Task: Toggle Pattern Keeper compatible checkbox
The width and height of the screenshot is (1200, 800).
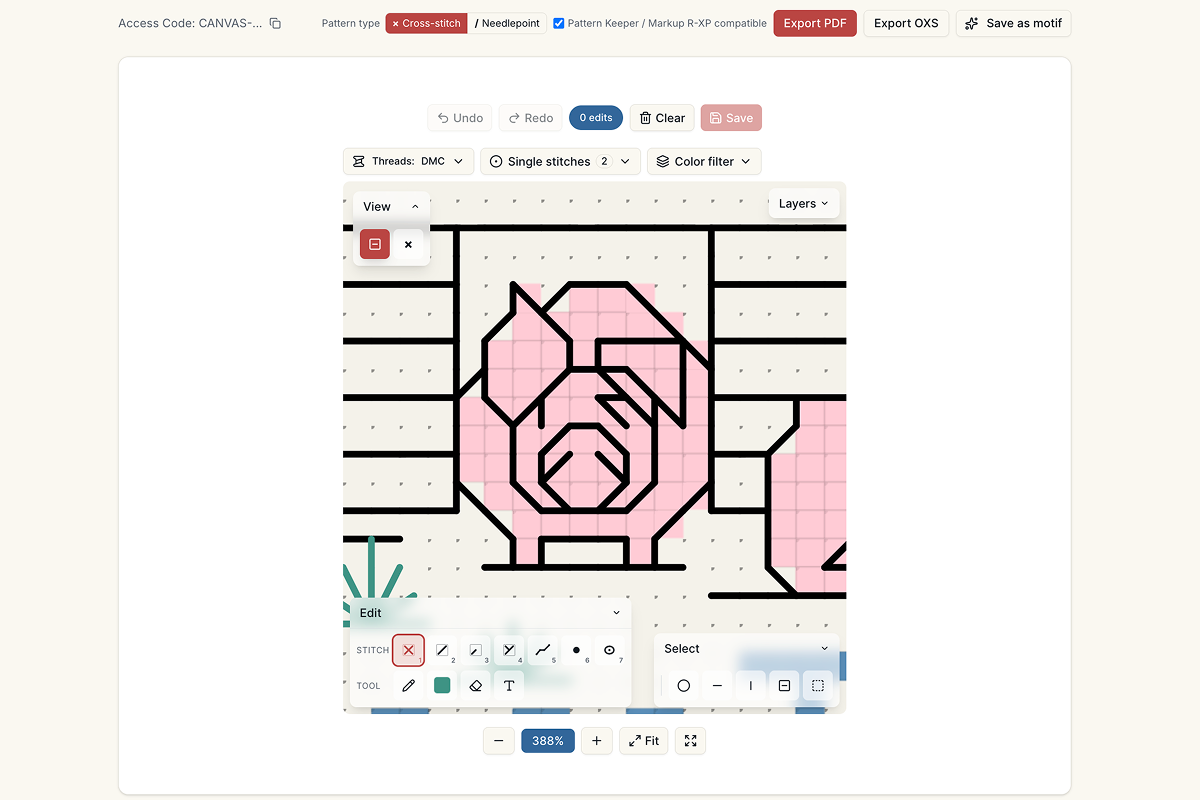Action: coord(559,23)
